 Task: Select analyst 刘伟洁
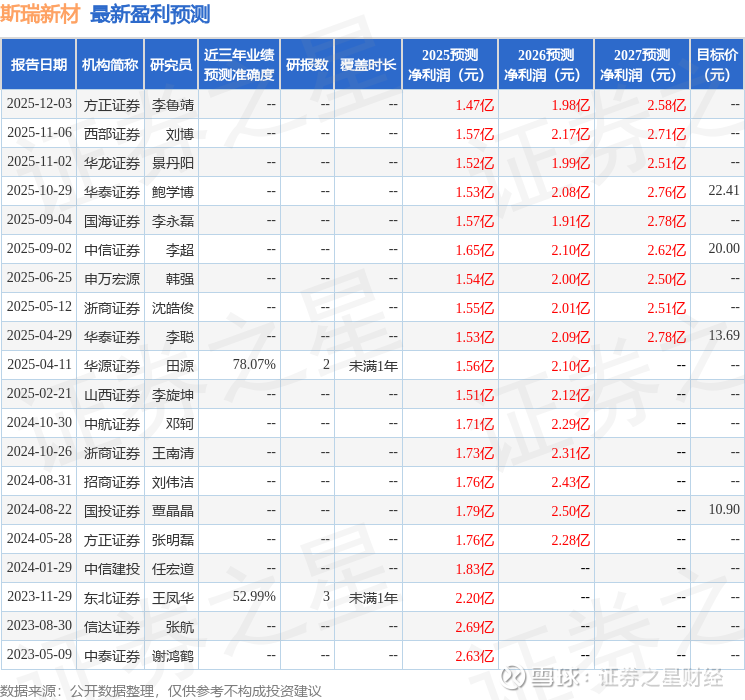pos(173,482)
